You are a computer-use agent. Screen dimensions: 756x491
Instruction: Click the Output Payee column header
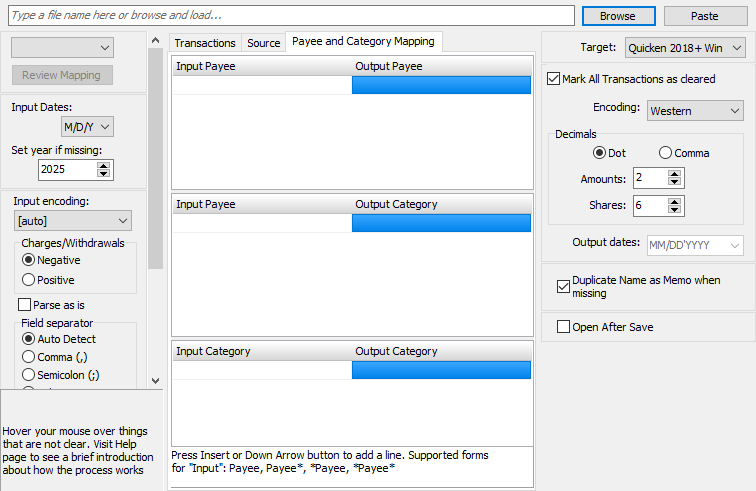[x=441, y=66]
